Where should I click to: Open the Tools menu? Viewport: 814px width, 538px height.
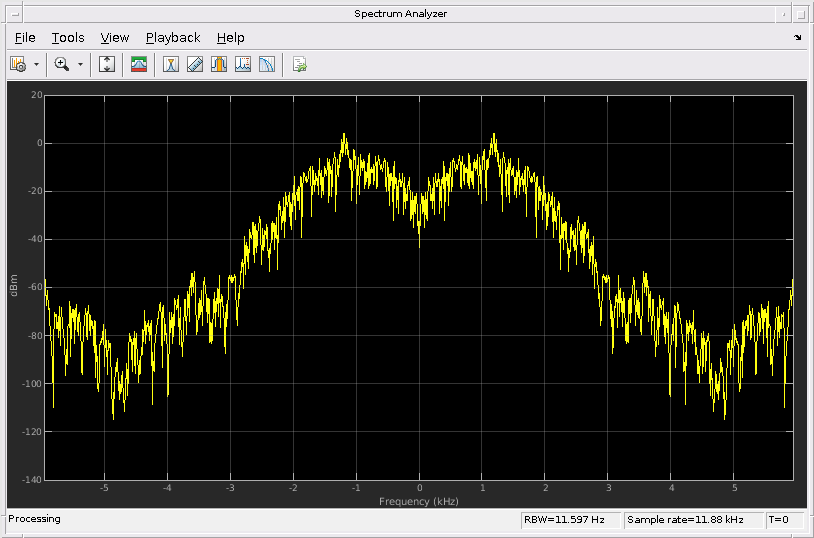(x=68, y=38)
